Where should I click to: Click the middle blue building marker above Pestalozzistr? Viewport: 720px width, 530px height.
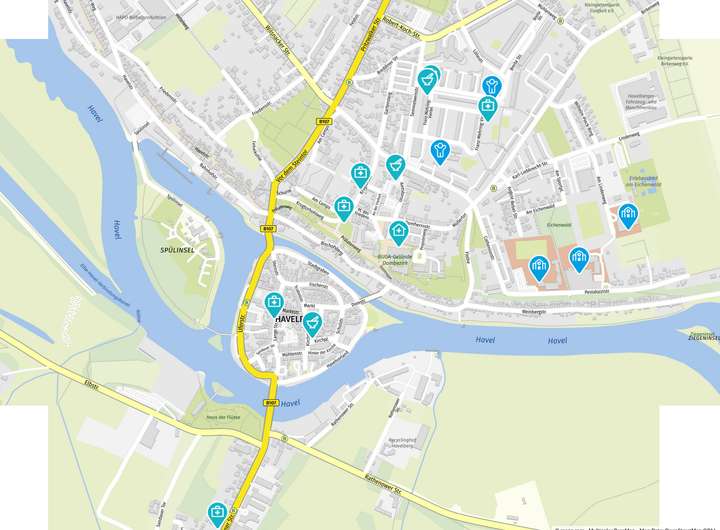point(579,259)
